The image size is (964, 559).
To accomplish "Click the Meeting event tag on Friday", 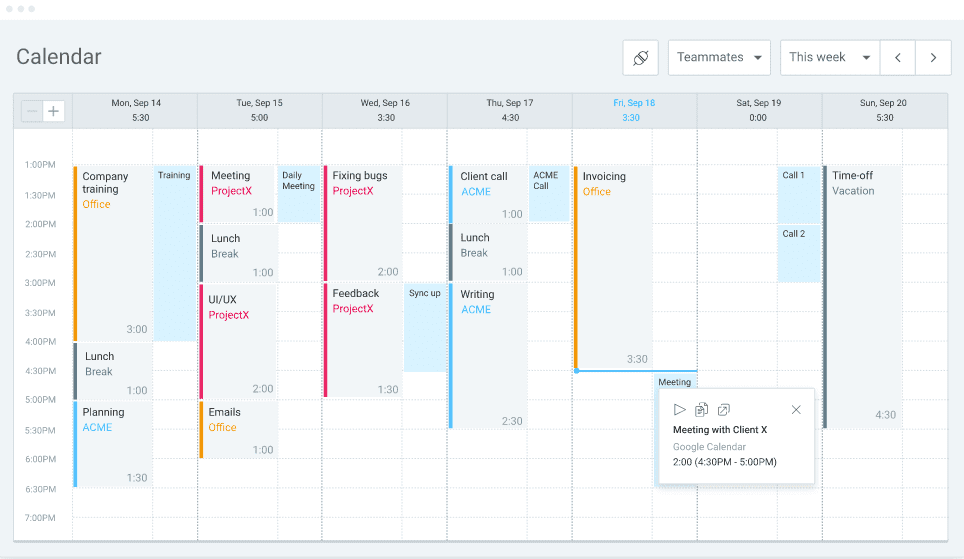I will coord(674,381).
